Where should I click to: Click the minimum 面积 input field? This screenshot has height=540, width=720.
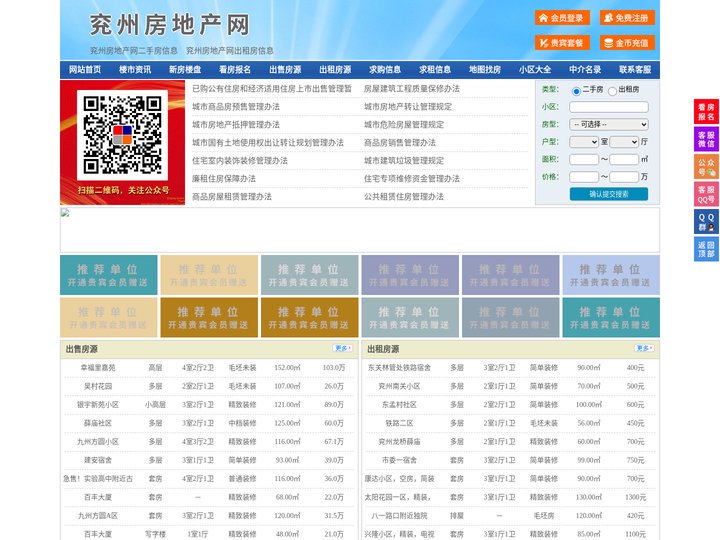584,159
